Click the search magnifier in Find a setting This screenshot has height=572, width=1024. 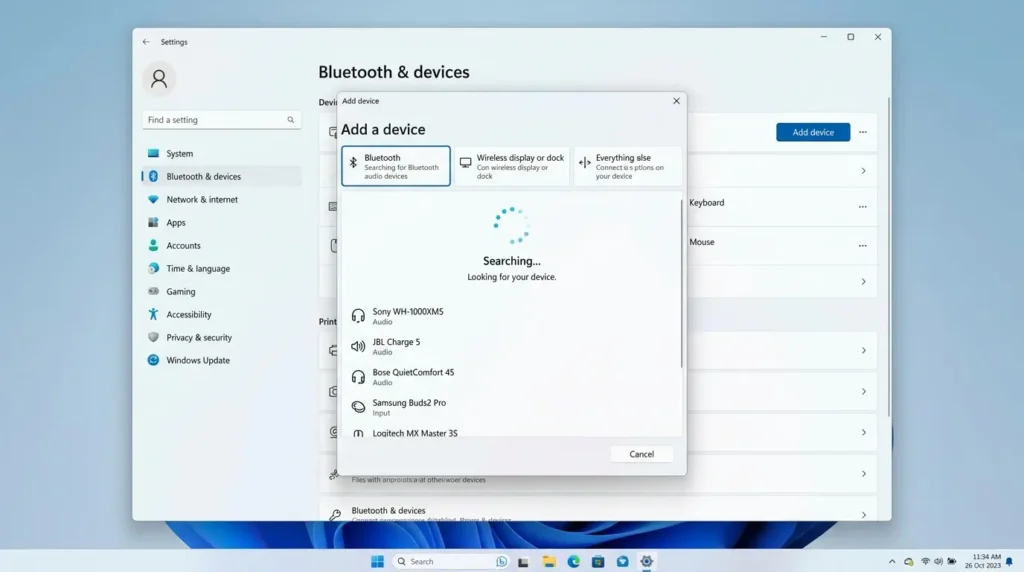coord(291,119)
